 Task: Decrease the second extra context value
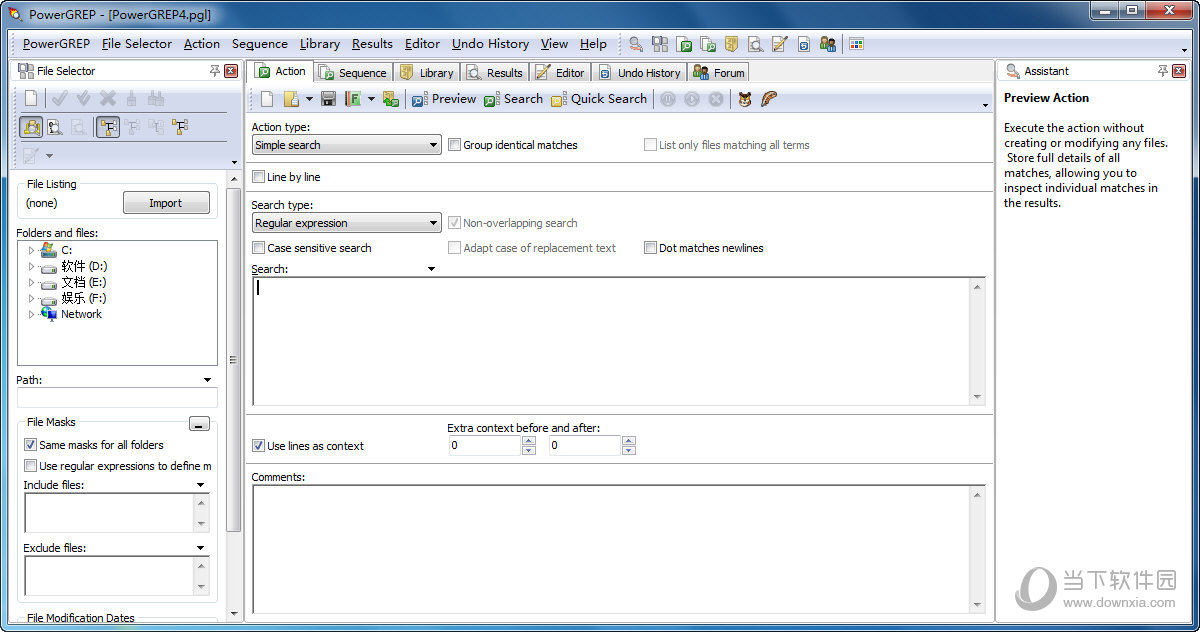click(629, 451)
